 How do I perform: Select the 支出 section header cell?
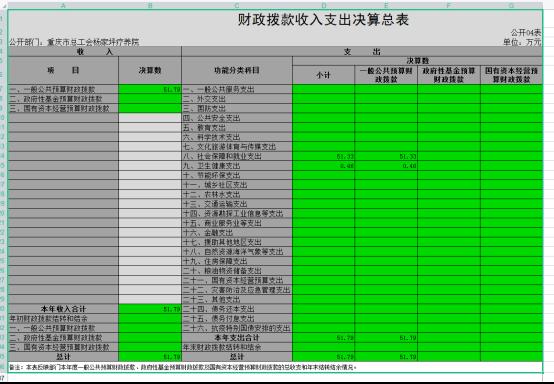362,52
